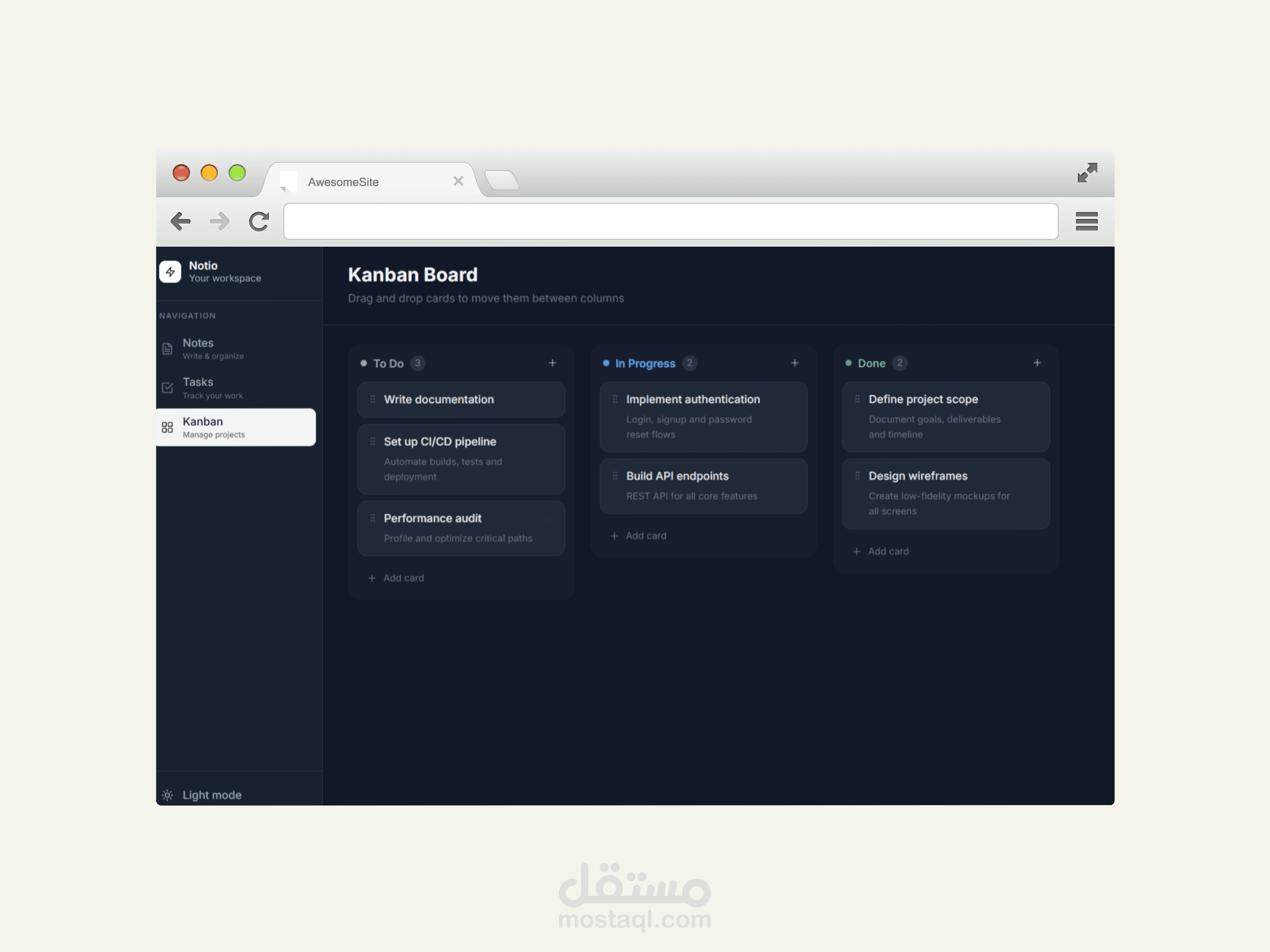Click the In Progress count badge 2
1270x952 pixels.
coord(689,363)
